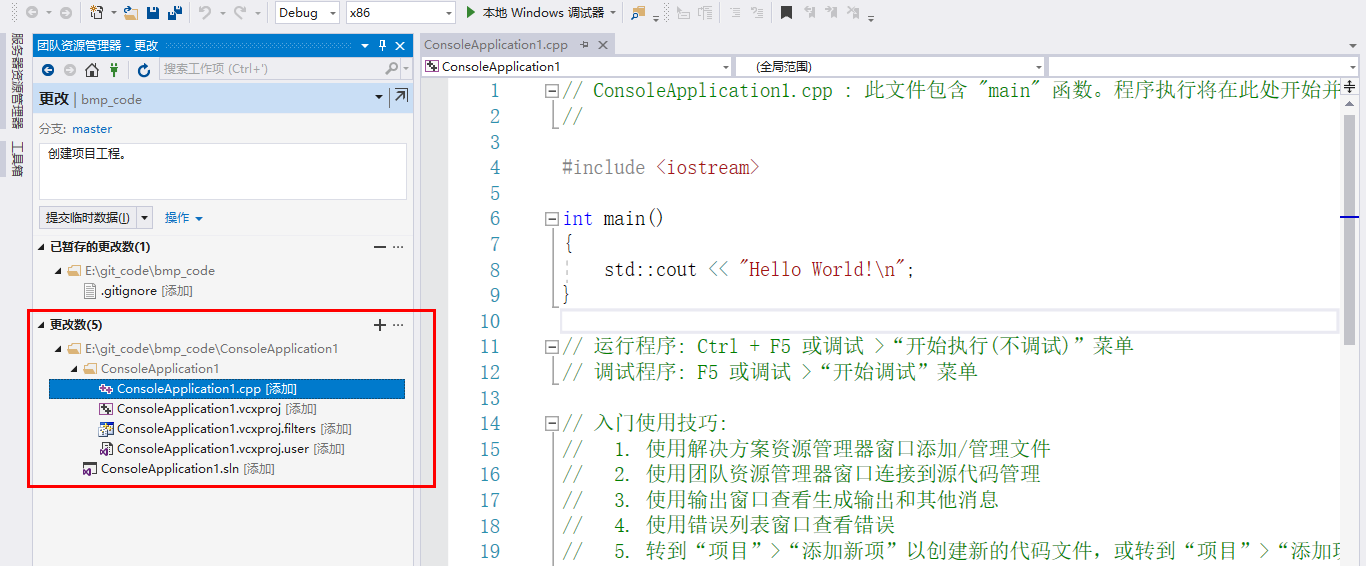Screen dimensions: 1366x566
Task: Click the find in files toolbar icon
Action: (638, 13)
